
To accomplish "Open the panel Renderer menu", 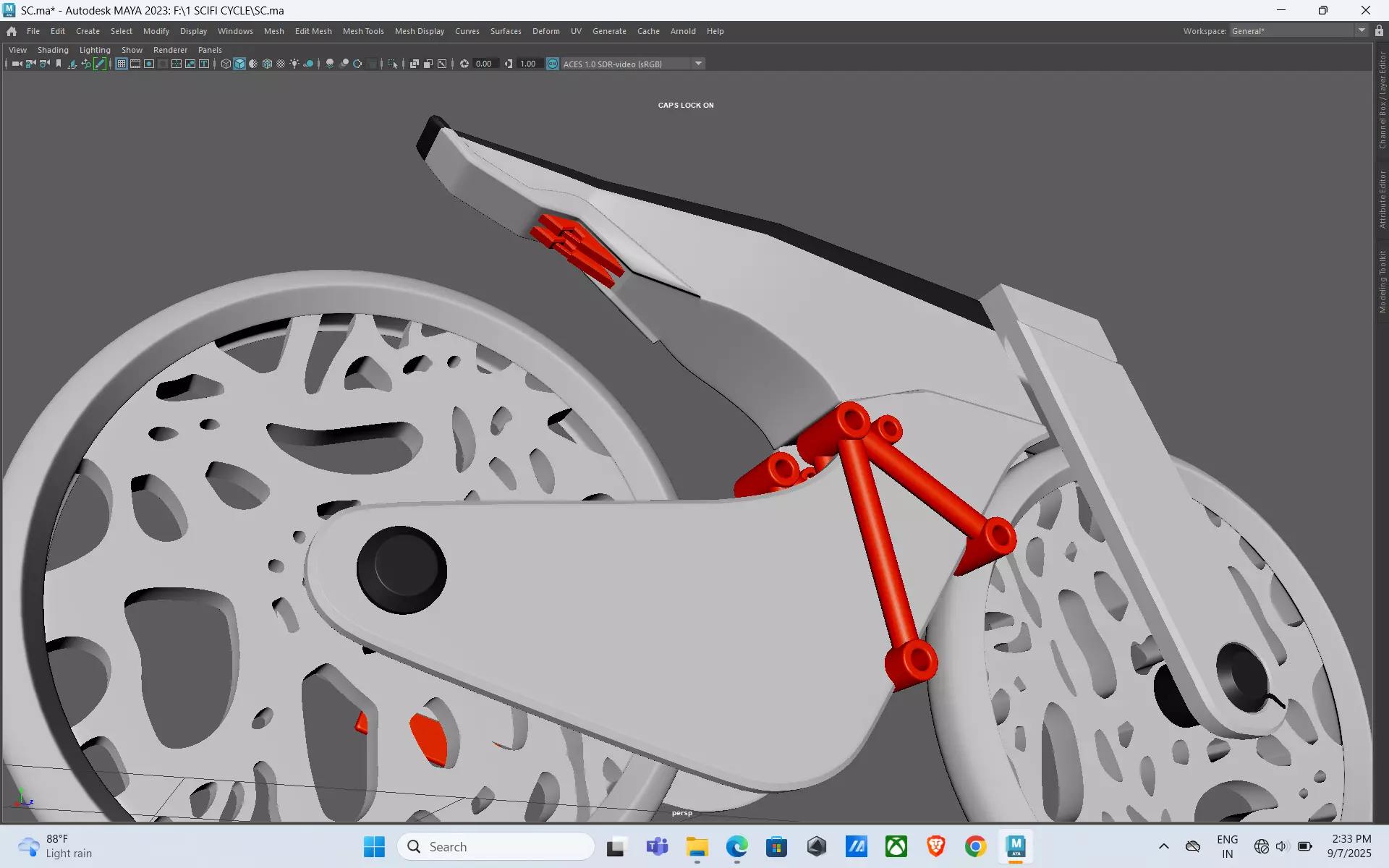I will (x=170, y=50).
